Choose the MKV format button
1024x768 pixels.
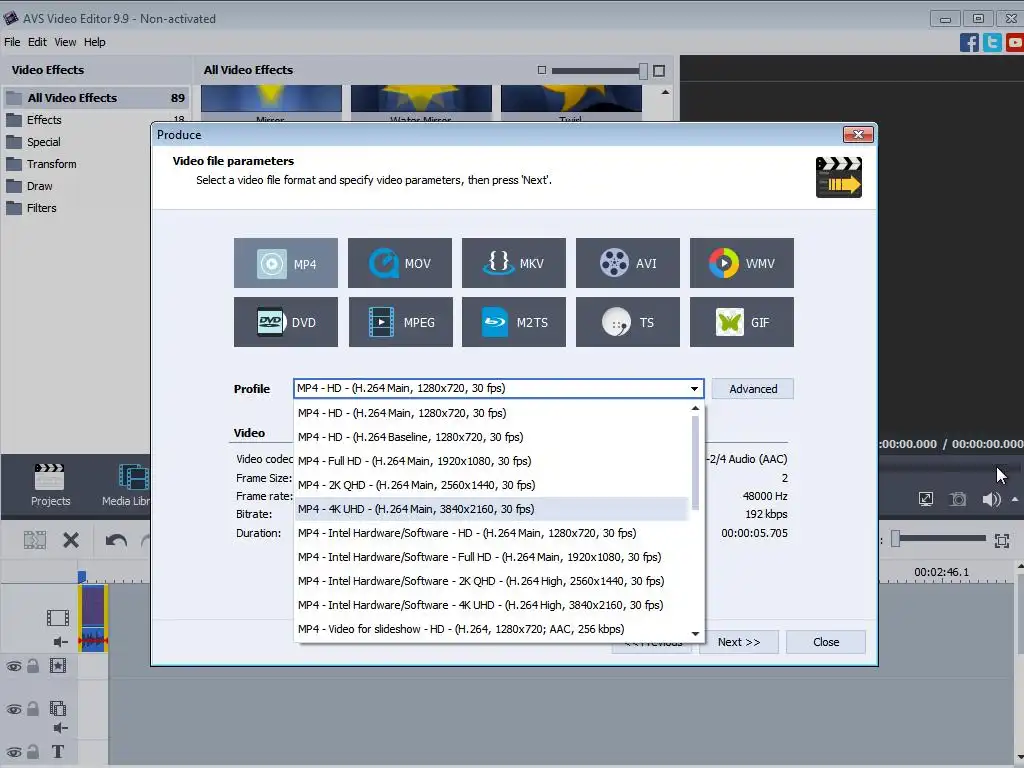(x=513, y=263)
